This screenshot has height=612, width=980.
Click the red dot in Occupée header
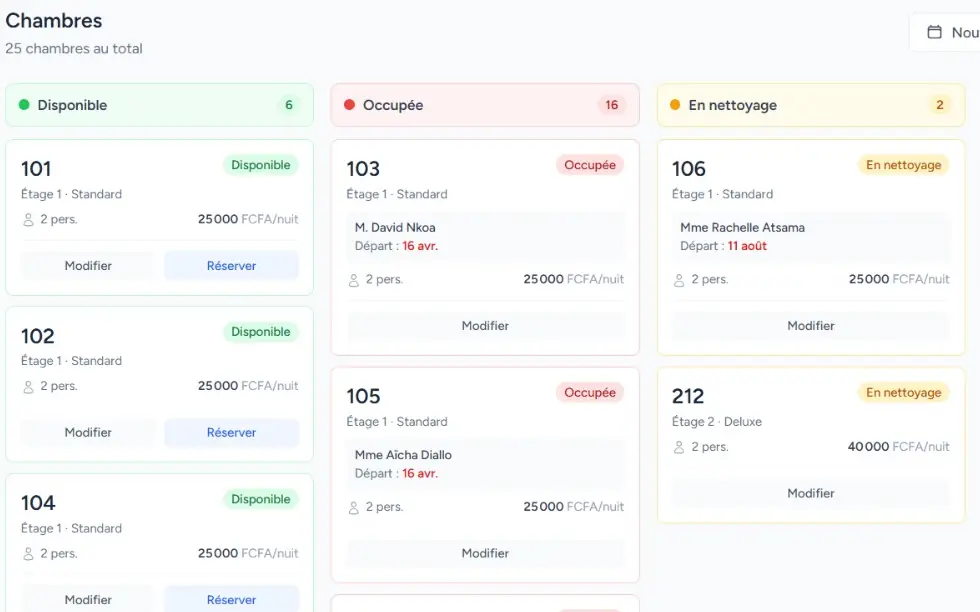click(x=350, y=104)
